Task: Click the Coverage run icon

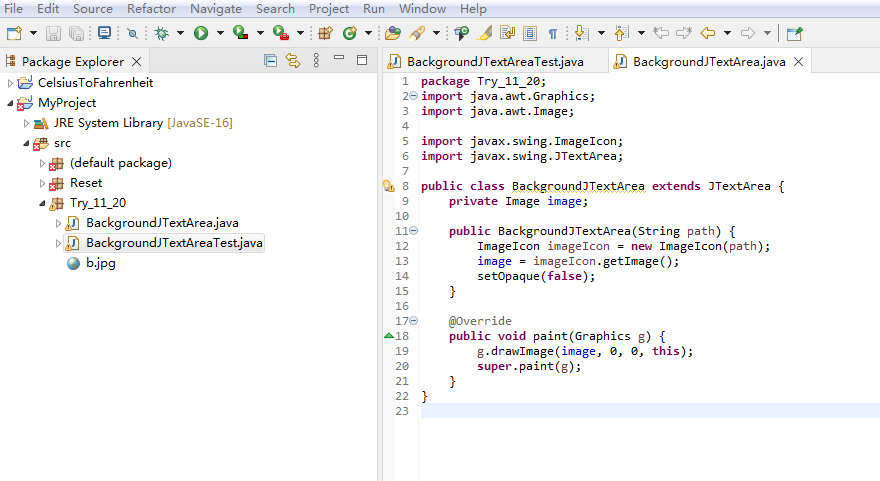Action: click(241, 33)
